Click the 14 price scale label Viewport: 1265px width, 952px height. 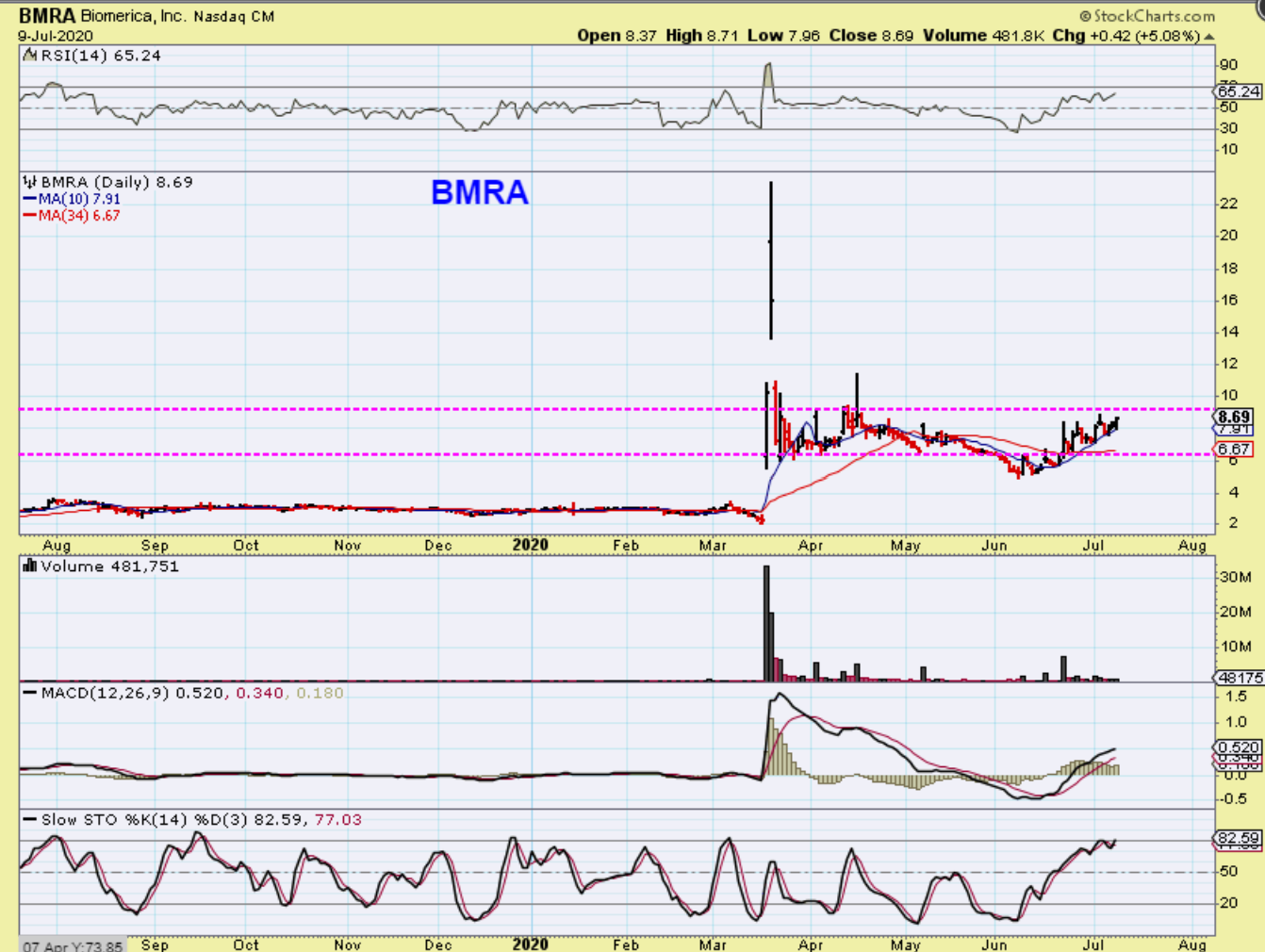click(1228, 332)
